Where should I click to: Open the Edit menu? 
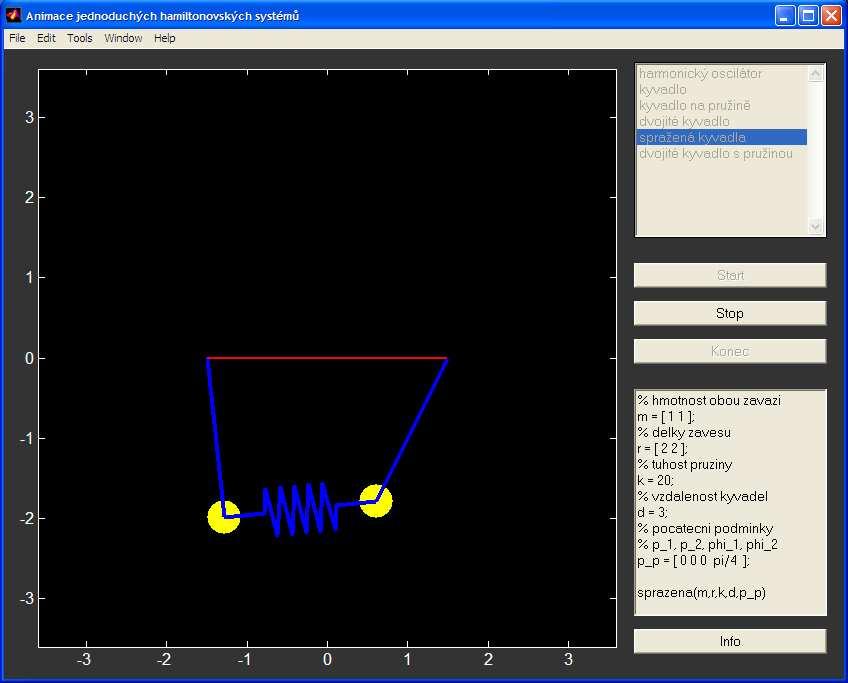pos(47,38)
